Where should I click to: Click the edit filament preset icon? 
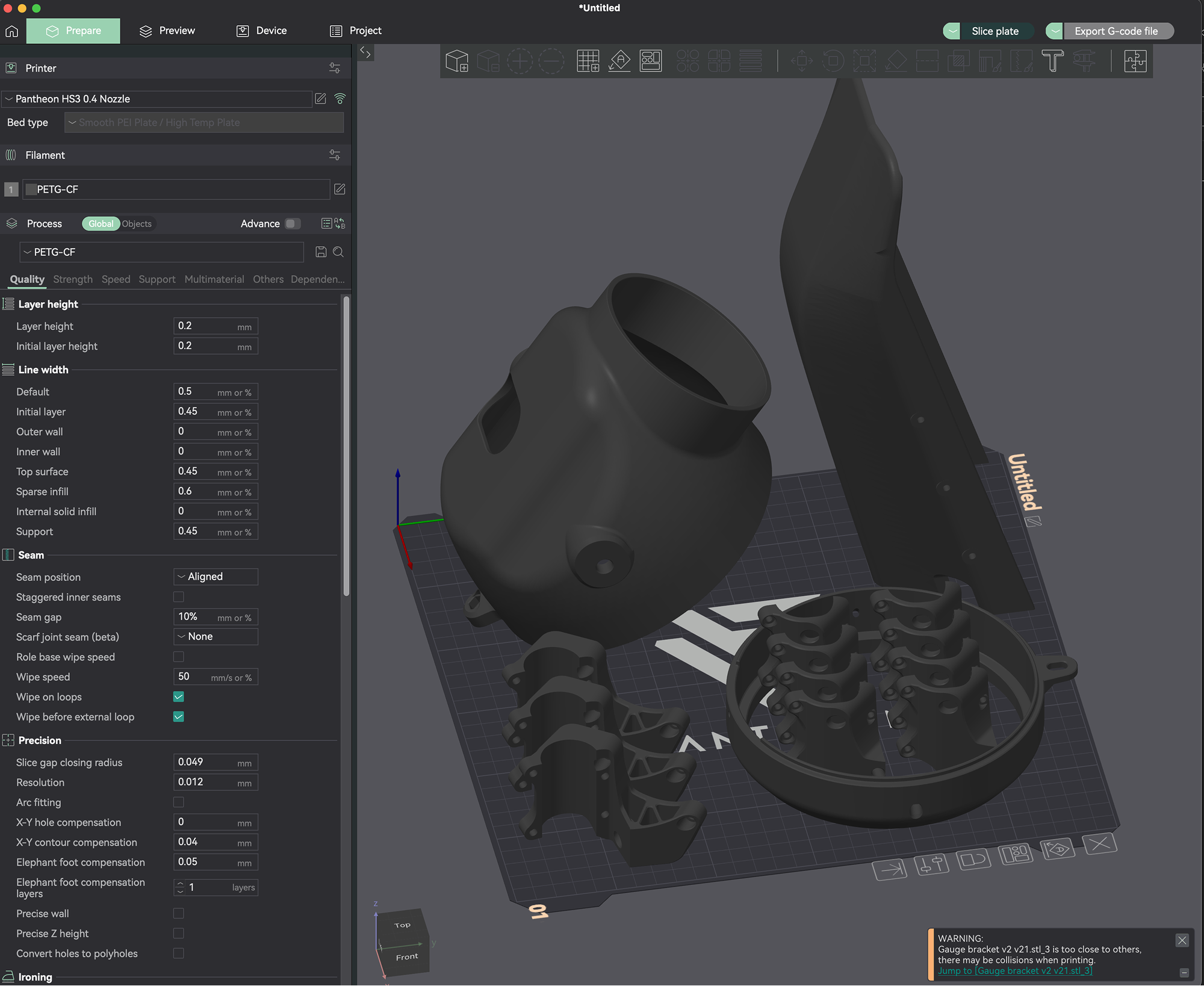340,189
